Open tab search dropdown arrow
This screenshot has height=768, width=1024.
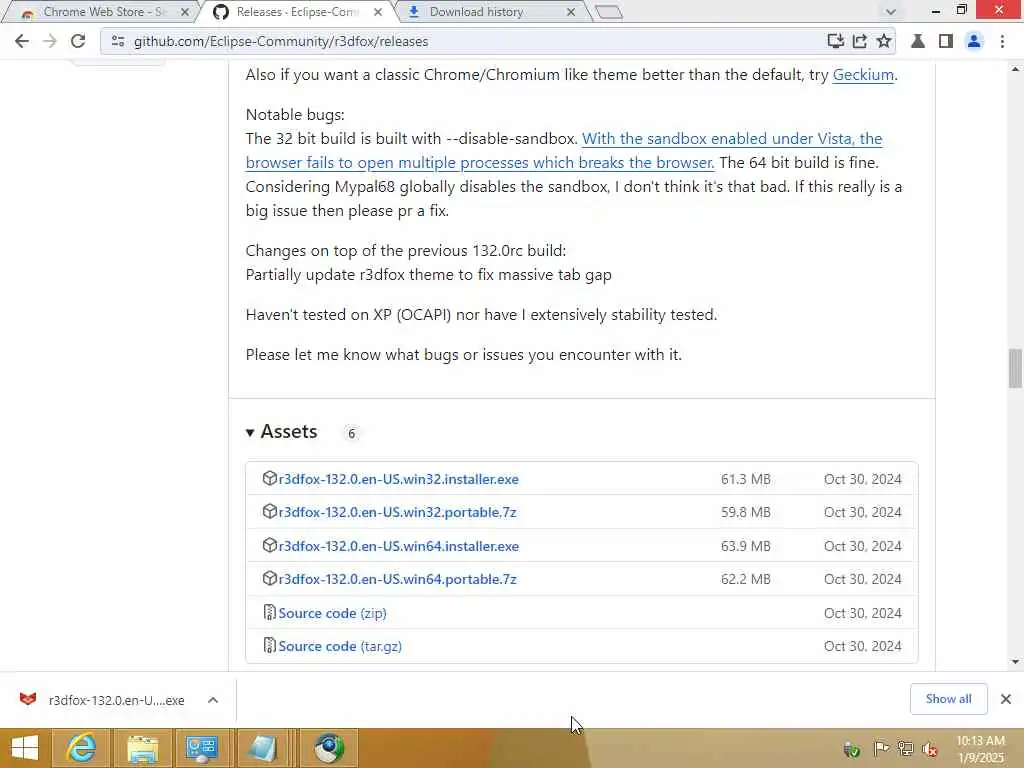[890, 12]
